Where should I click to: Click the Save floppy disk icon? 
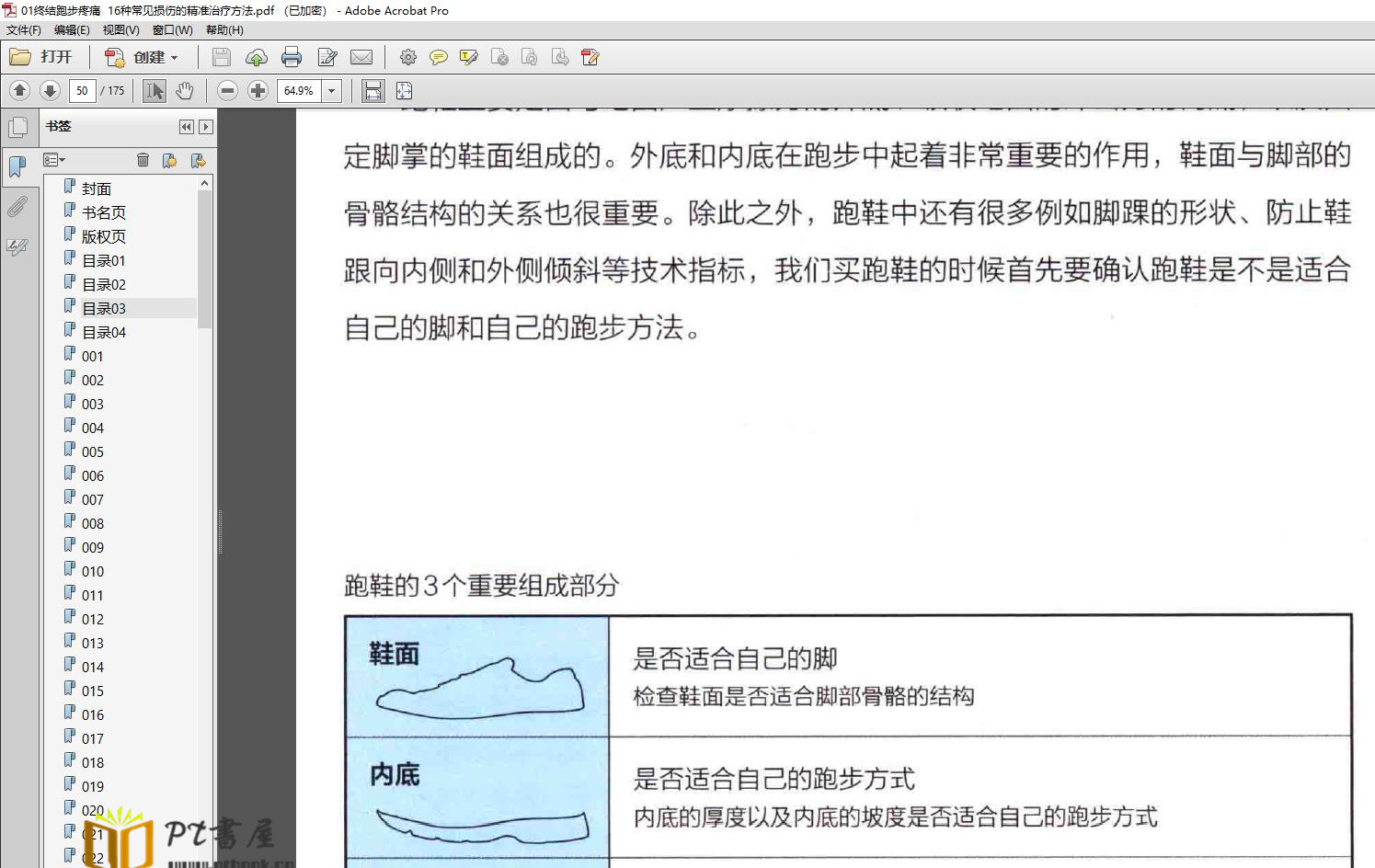coord(222,57)
